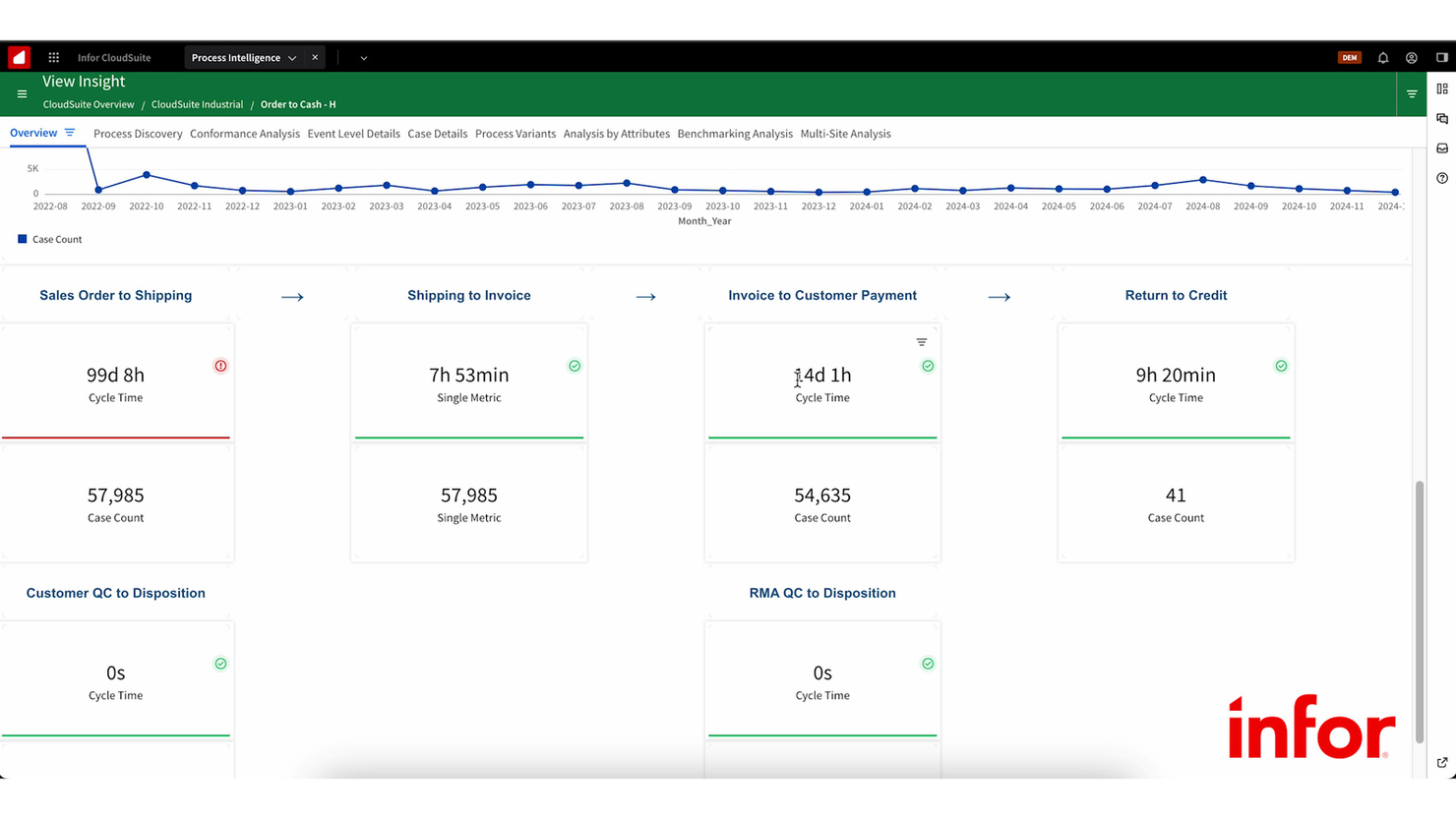Open the filter on Invoice to Customer Payment card
Screen dimensions: 1456x819
pos(921,342)
